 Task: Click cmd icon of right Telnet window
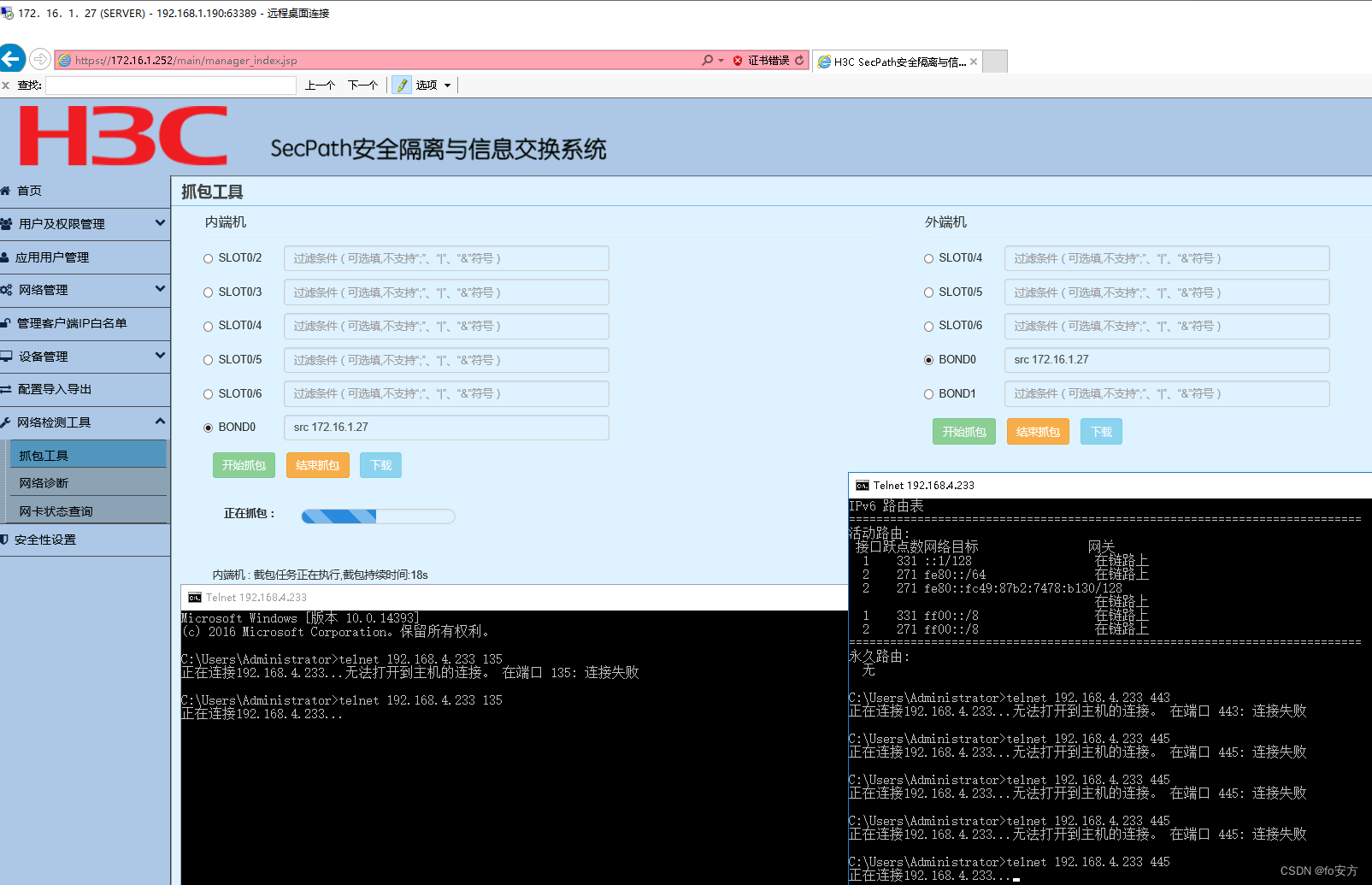point(863,486)
